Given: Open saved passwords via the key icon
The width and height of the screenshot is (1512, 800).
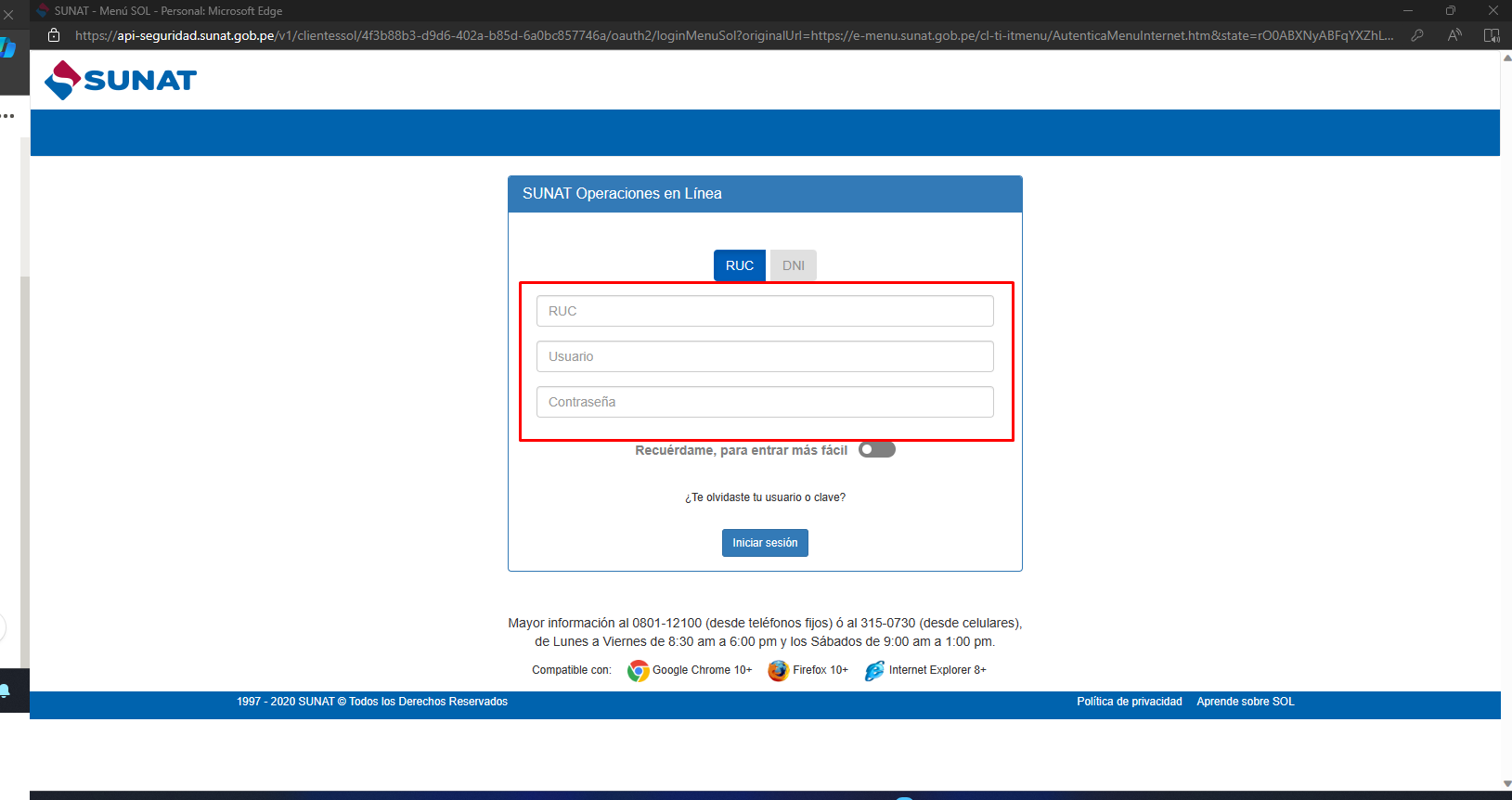Looking at the screenshot, I should [1417, 35].
